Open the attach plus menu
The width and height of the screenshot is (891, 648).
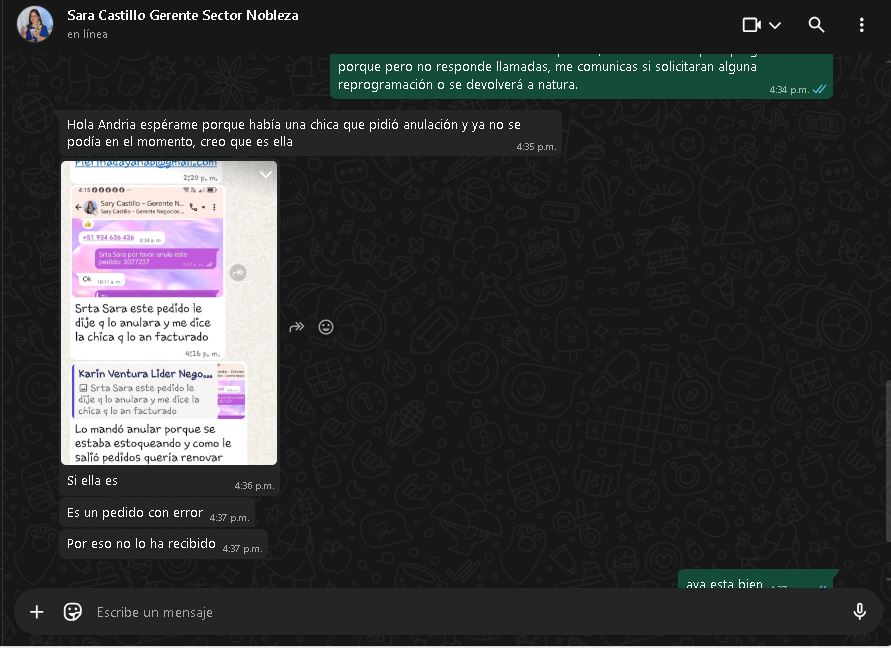[x=37, y=612]
